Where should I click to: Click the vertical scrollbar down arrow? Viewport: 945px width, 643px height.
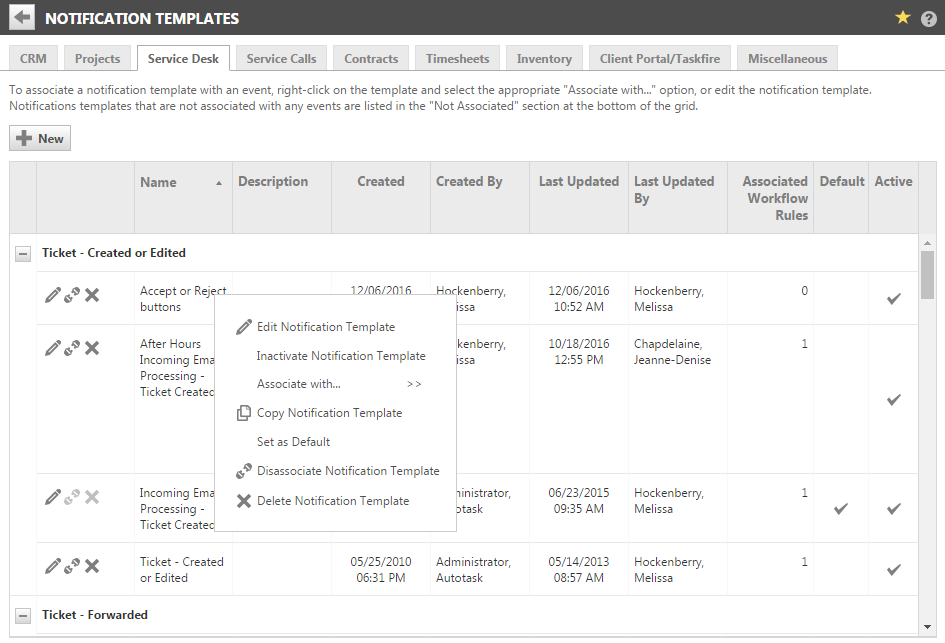(x=927, y=628)
